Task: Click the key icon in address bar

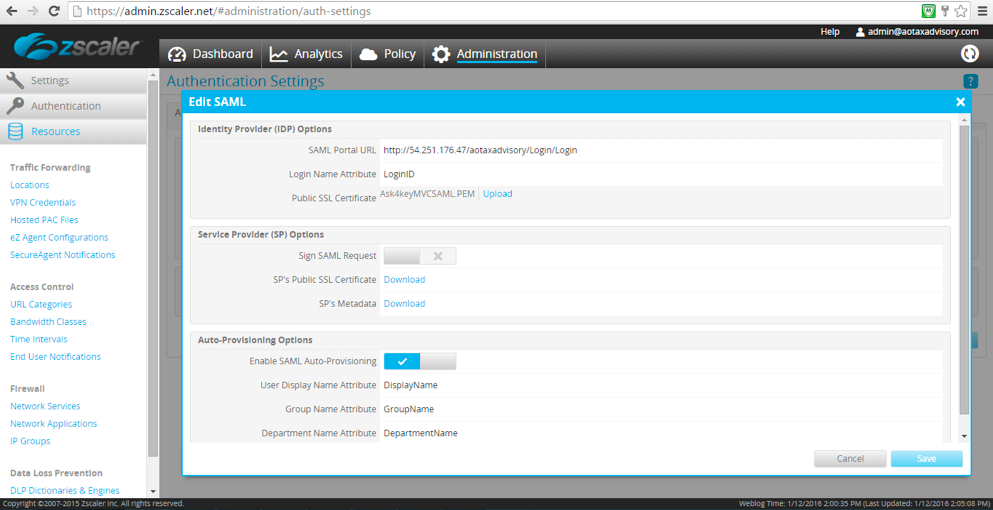Action: coord(944,11)
